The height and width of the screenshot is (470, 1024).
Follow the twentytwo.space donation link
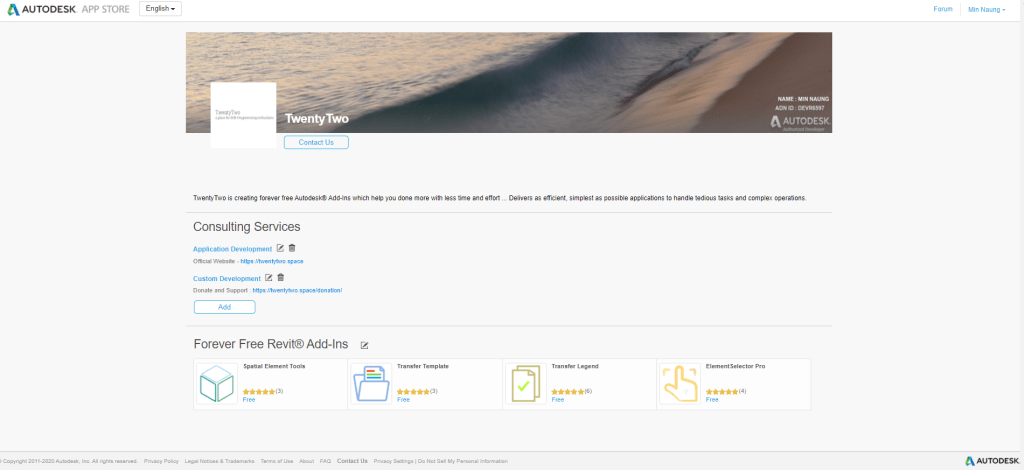click(x=297, y=290)
